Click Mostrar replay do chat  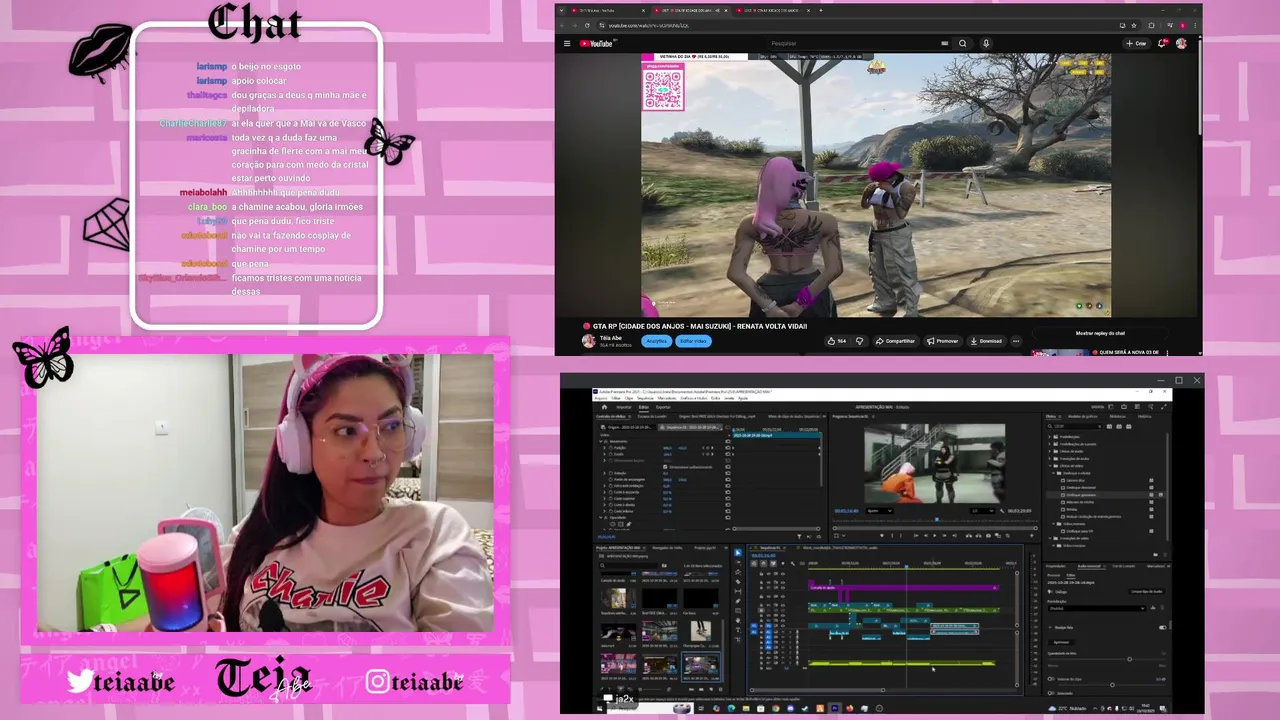click(1100, 333)
